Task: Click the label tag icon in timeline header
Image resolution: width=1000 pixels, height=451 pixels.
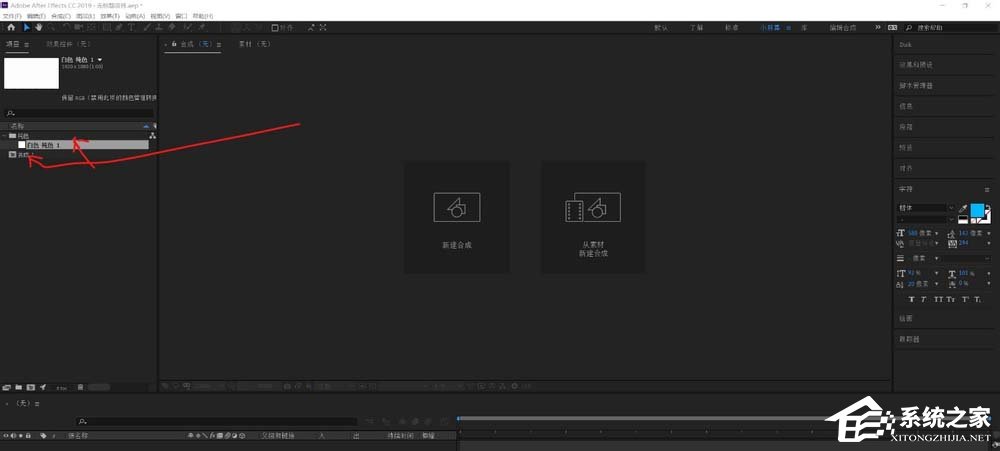Action: pyautogui.click(x=43, y=436)
